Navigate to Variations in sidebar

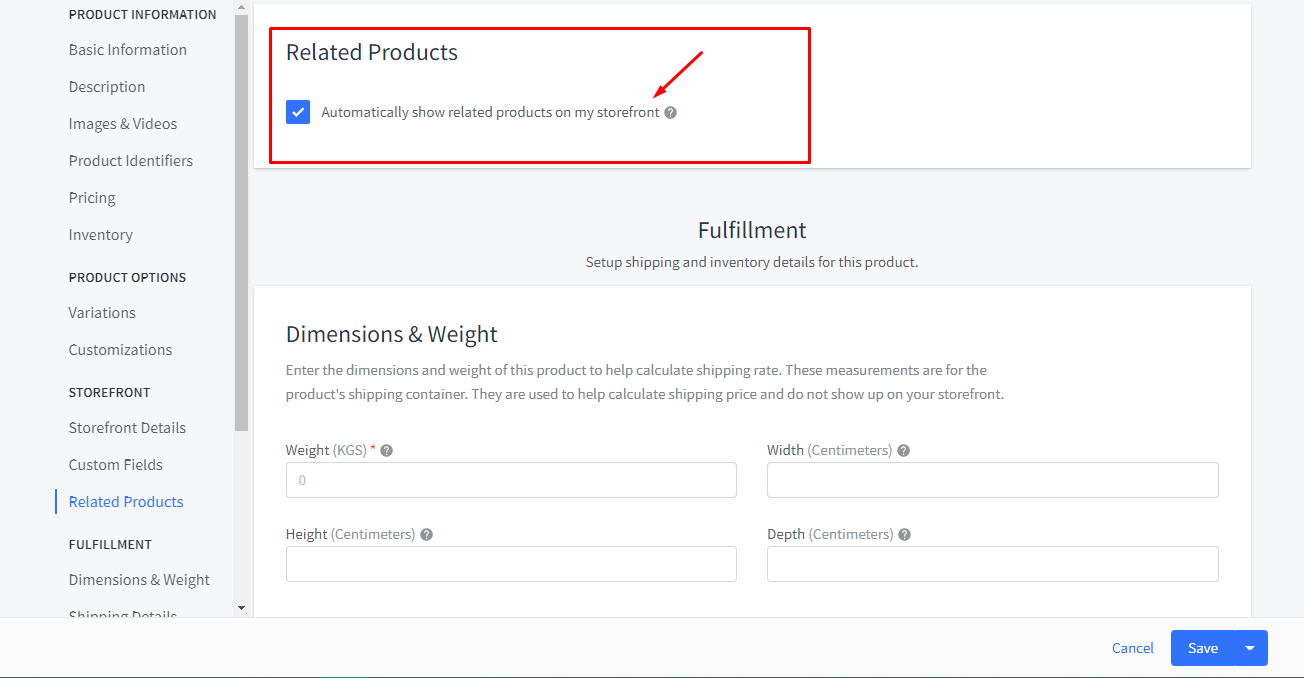pos(102,313)
